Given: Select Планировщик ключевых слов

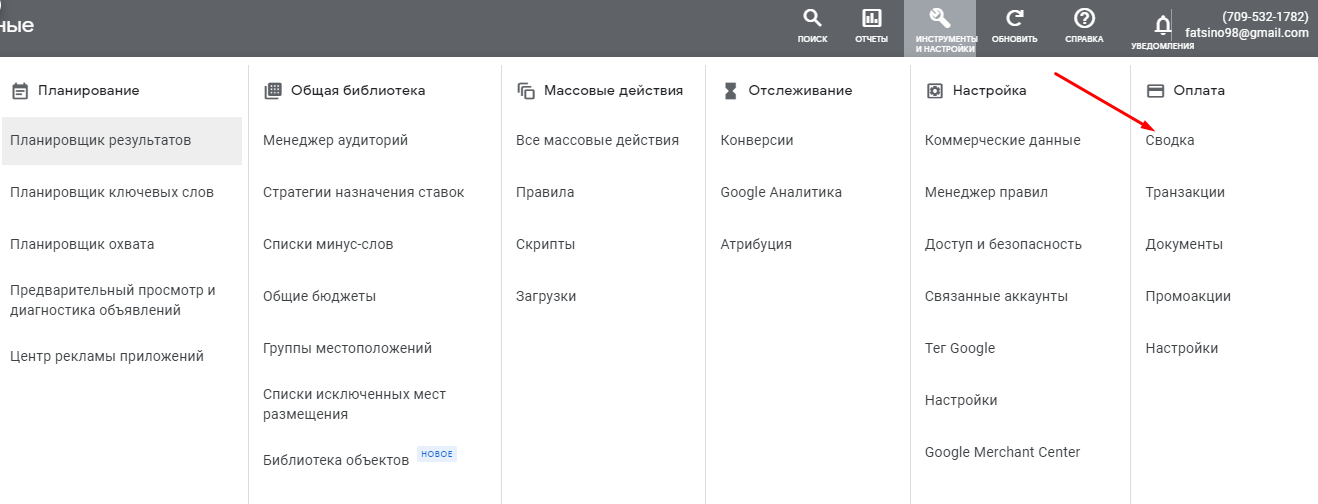Looking at the screenshot, I should [x=112, y=192].
